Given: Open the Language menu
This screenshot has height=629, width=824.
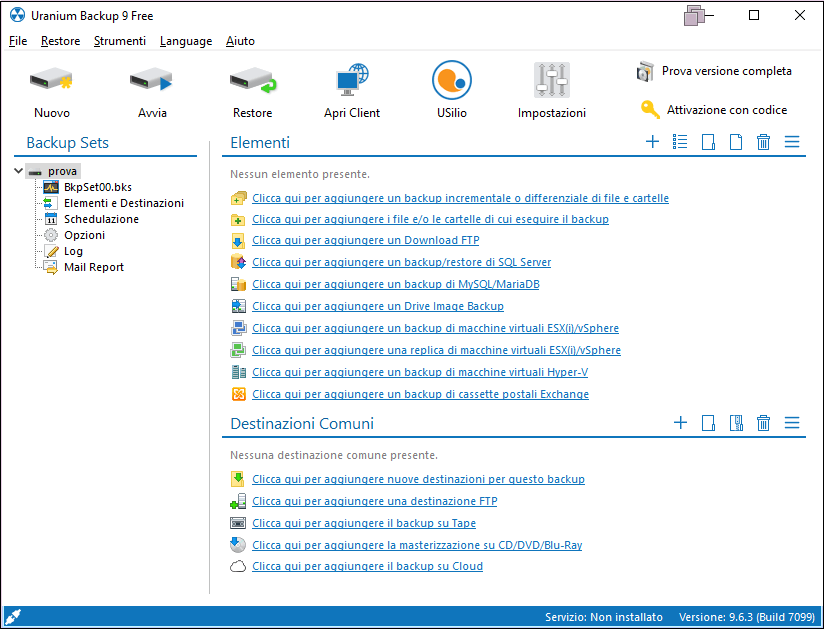Looking at the screenshot, I should point(186,41).
